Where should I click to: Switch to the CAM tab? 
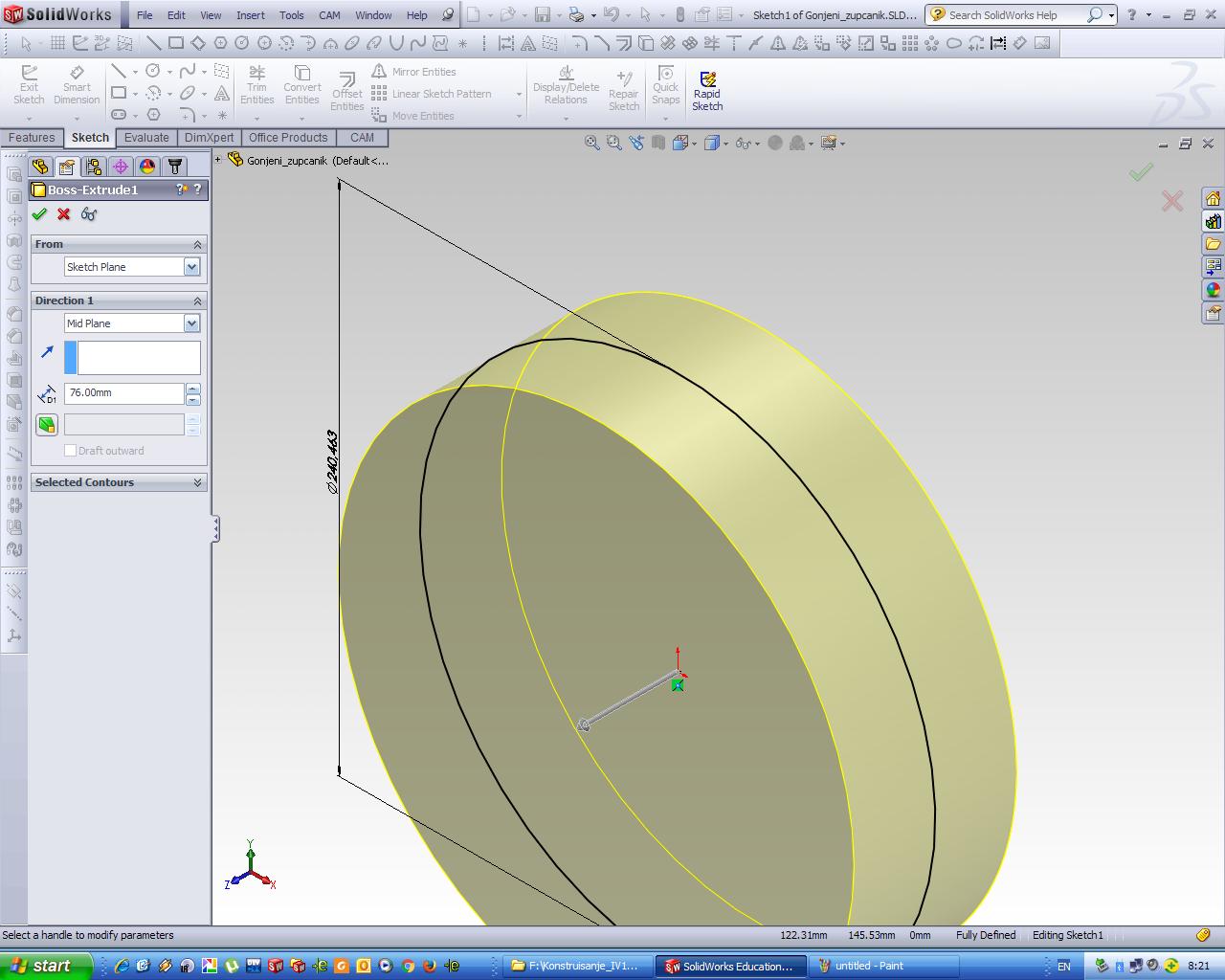coord(362,138)
